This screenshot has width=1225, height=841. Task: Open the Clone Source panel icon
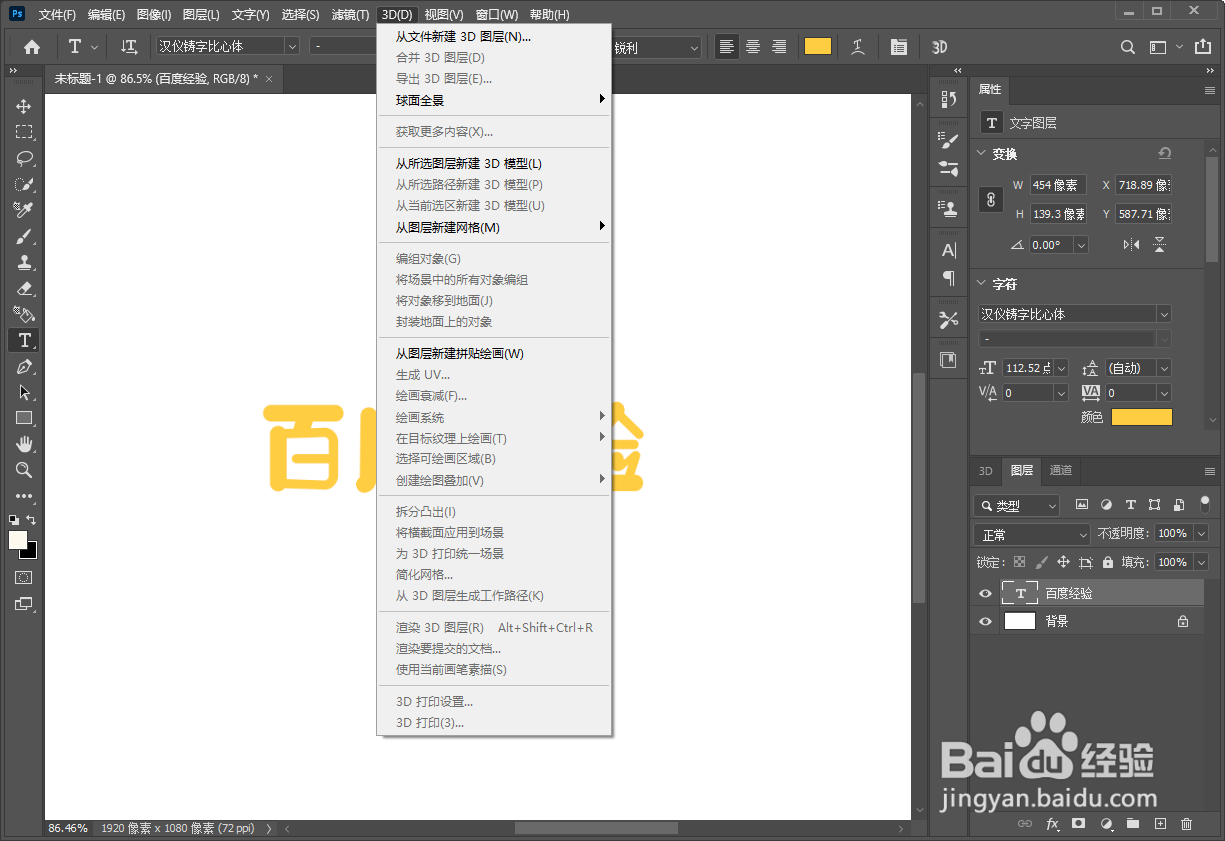(x=949, y=208)
